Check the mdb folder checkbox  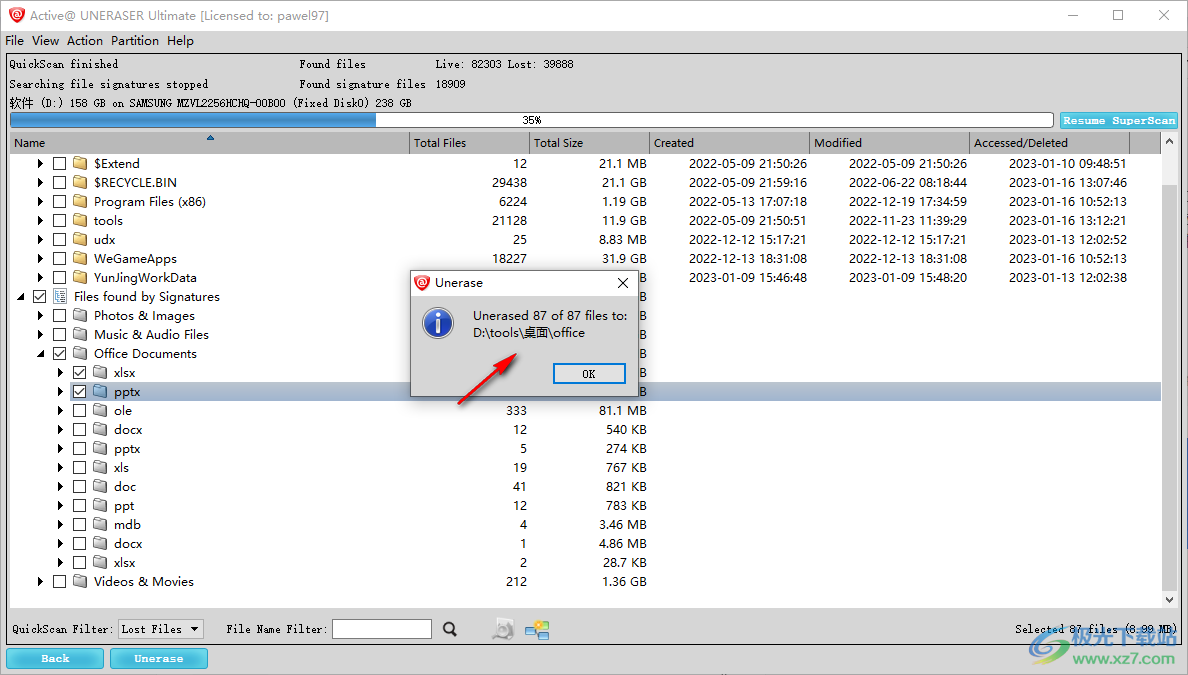coord(79,523)
